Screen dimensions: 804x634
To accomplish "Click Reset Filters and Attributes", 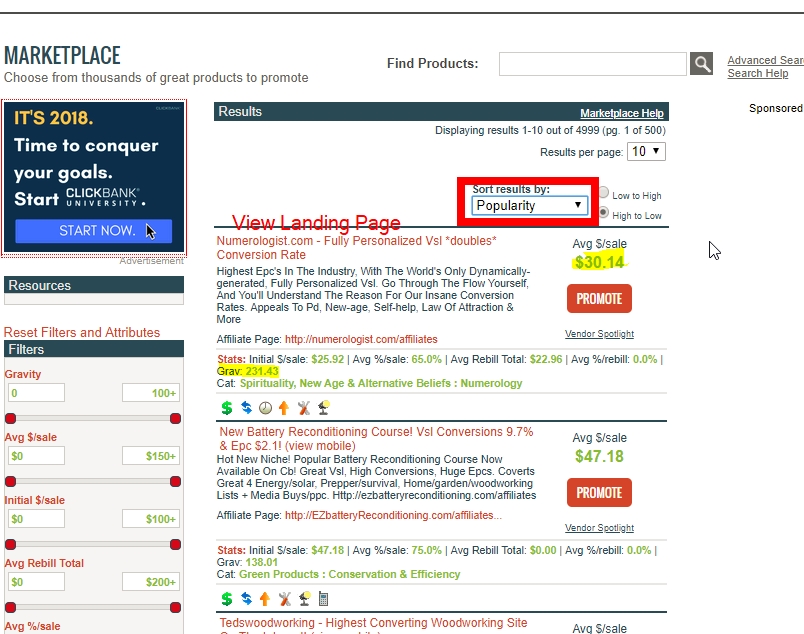I will 82,332.
